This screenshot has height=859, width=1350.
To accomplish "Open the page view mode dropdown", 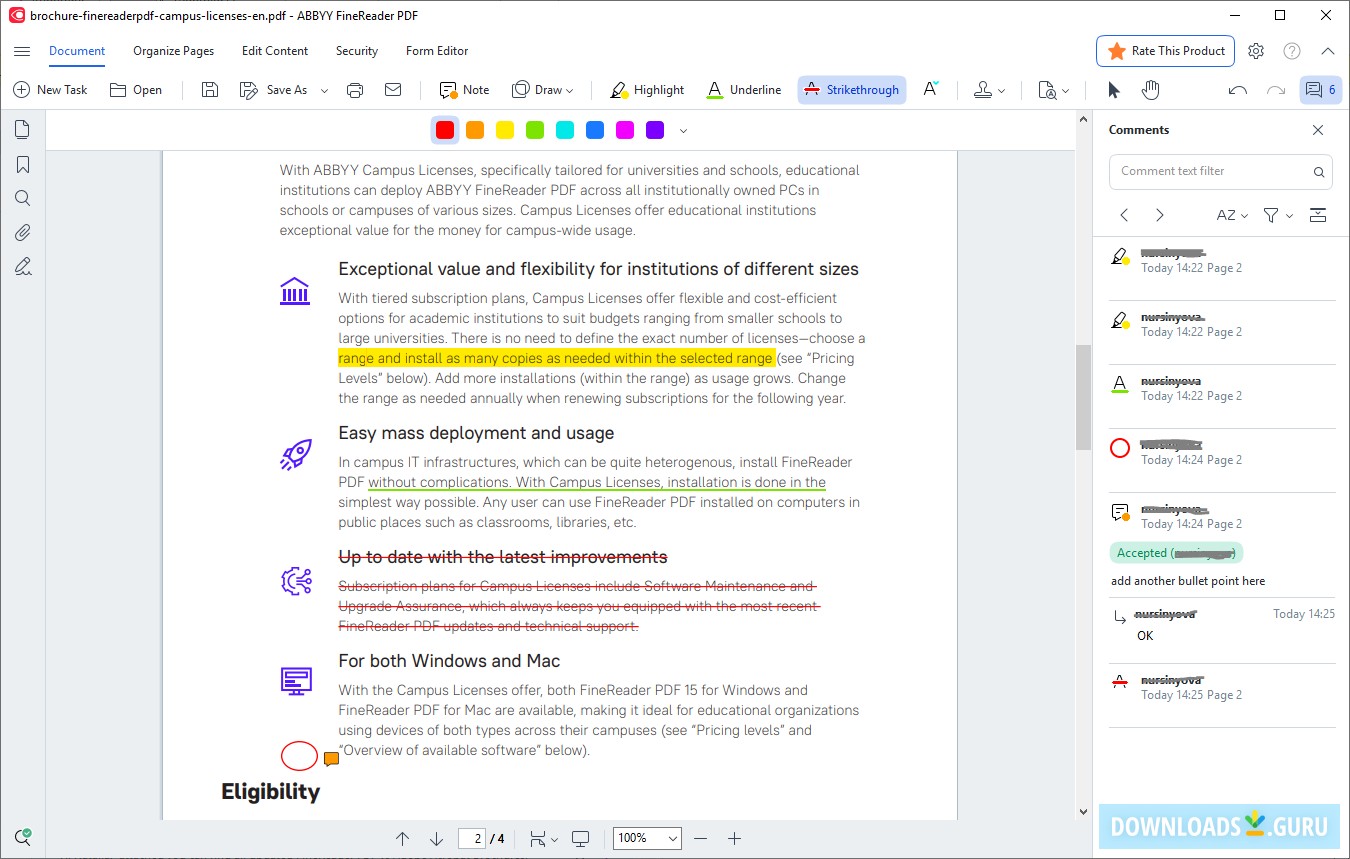I will point(543,839).
